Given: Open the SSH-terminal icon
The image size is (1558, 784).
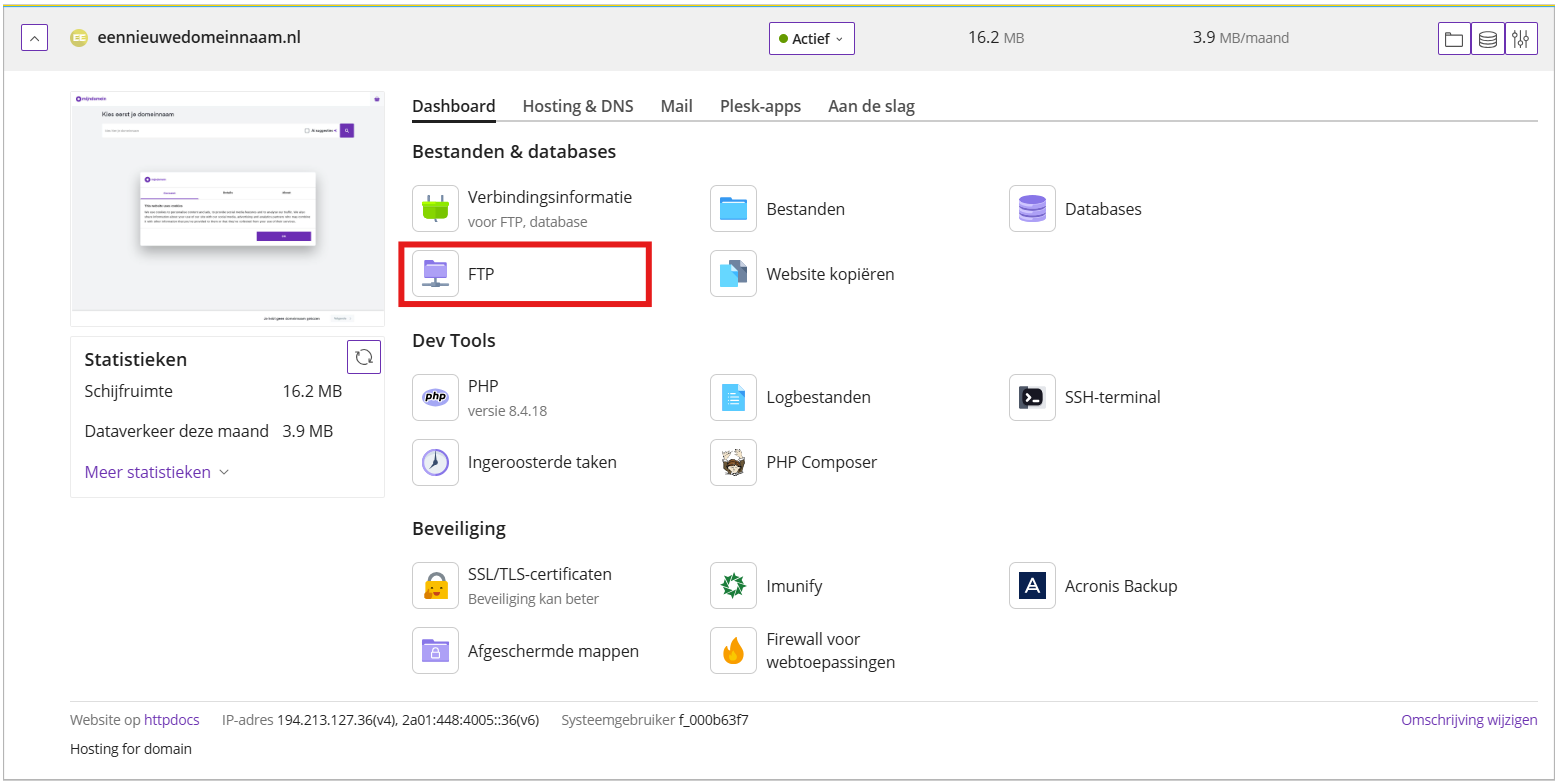Looking at the screenshot, I should tap(1032, 397).
